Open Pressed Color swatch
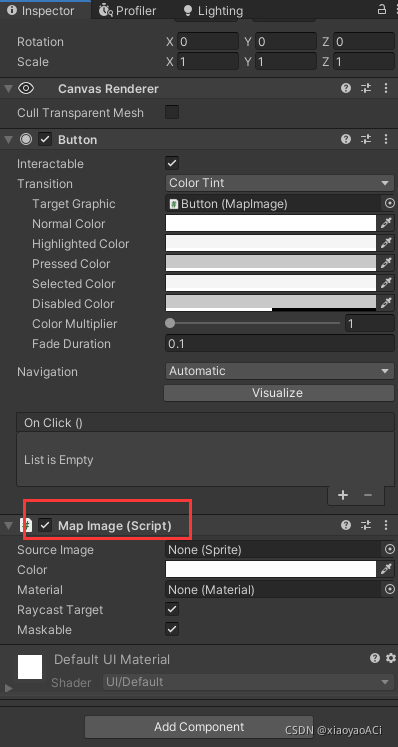 point(271,263)
